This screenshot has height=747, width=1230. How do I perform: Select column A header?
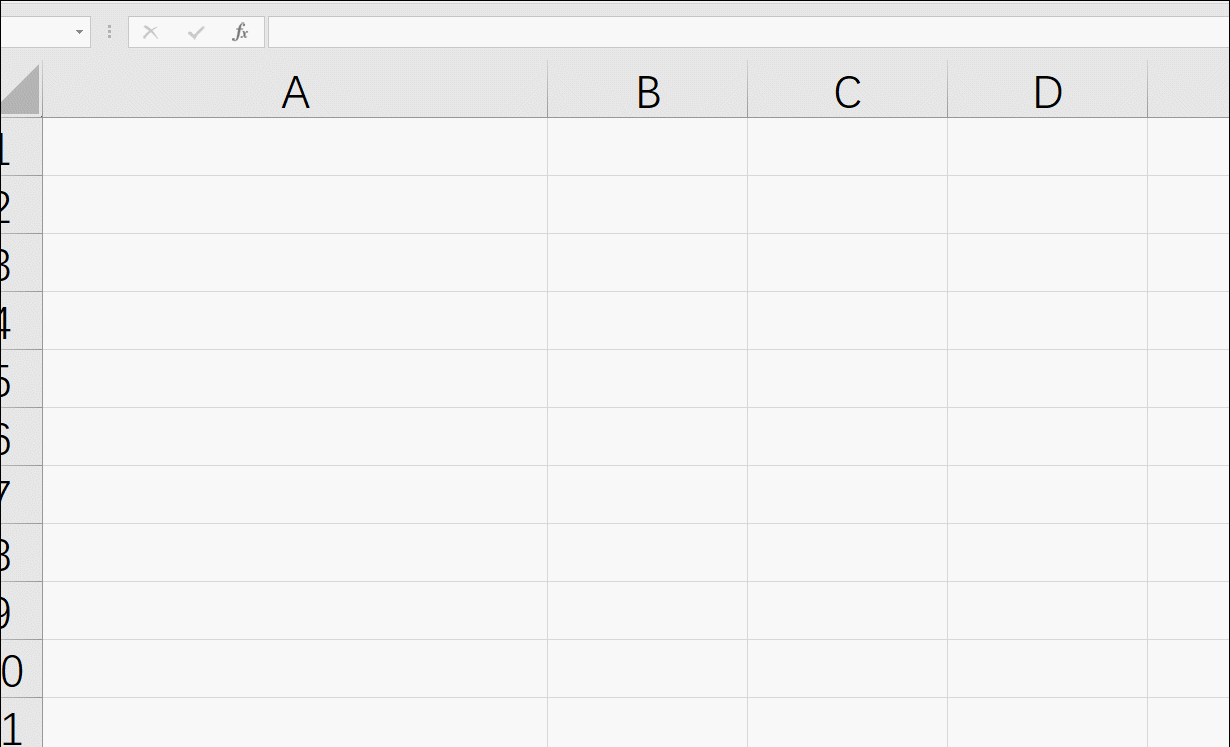[x=295, y=90]
